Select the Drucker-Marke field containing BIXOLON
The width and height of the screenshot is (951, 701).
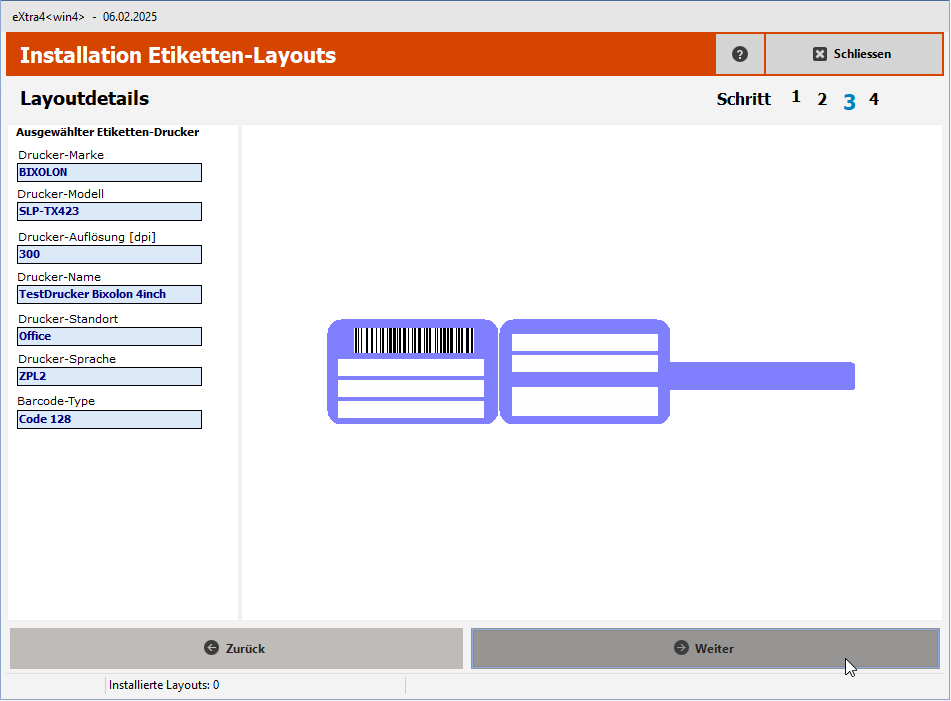click(109, 172)
